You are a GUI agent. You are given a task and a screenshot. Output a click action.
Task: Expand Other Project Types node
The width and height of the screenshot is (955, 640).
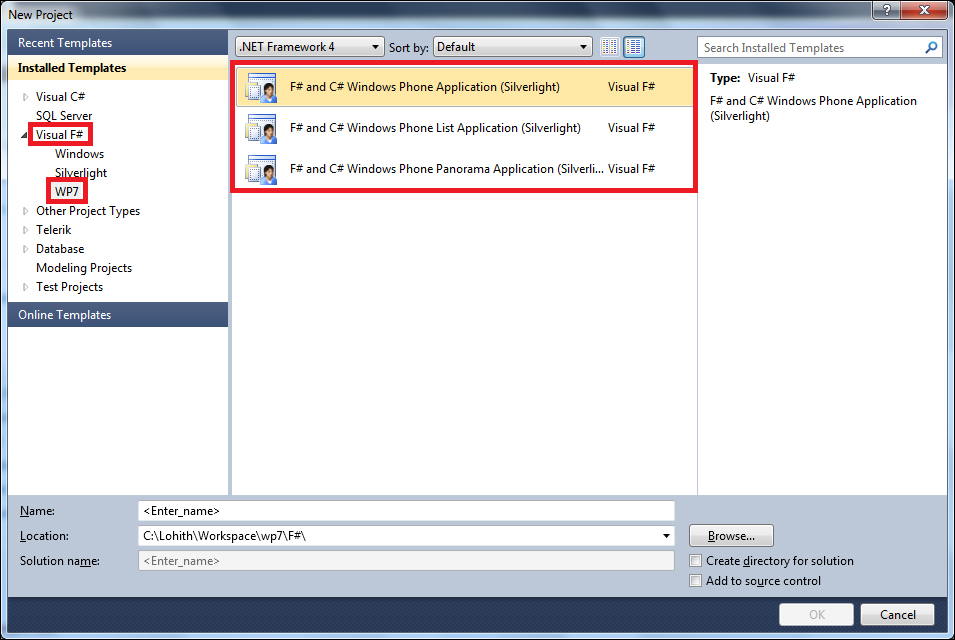click(25, 211)
